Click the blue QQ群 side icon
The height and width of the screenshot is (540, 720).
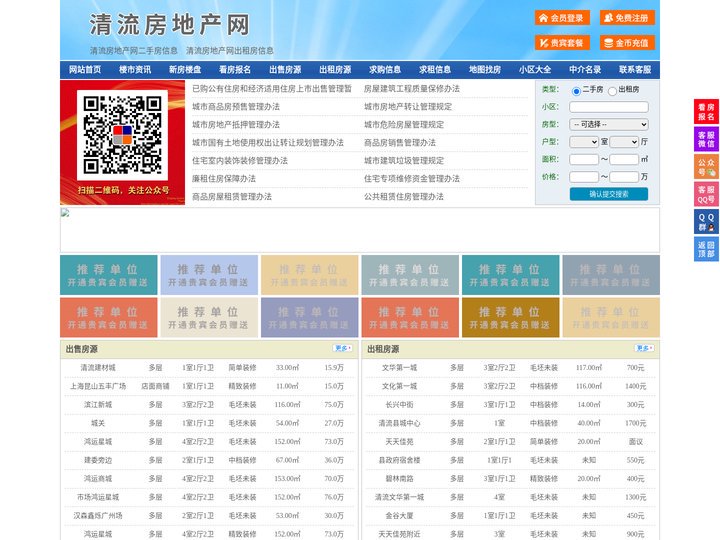(706, 222)
